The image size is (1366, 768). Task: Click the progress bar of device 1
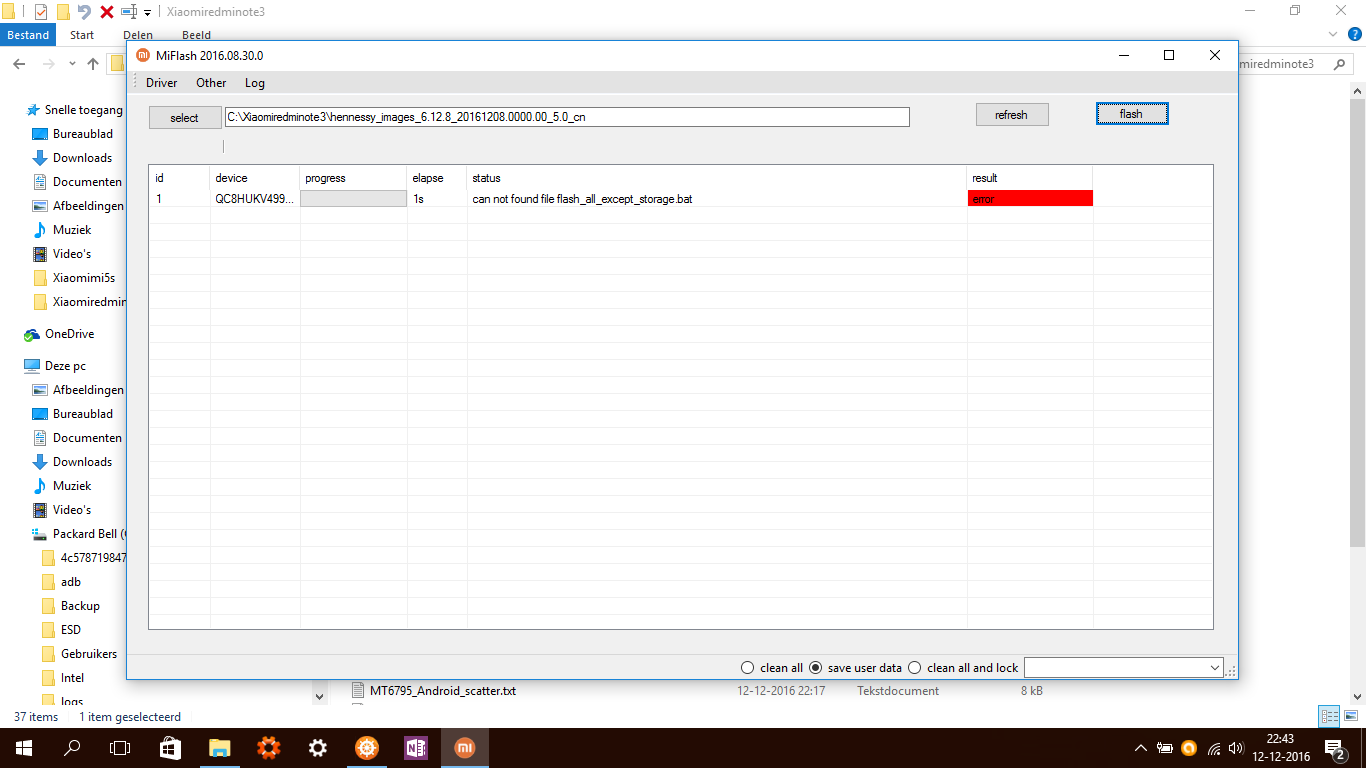353,199
